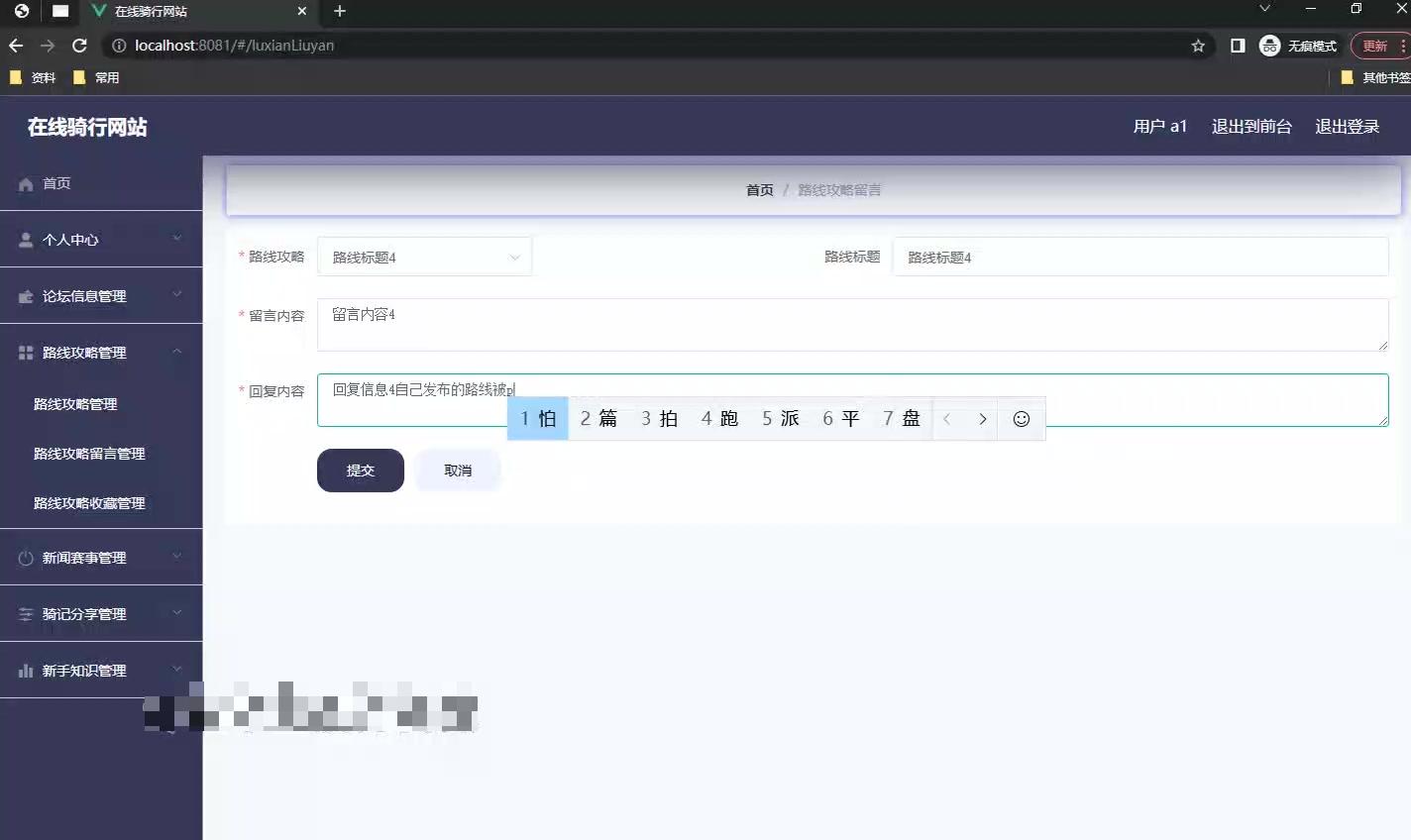Click the bookmark star in the address bar
This screenshot has height=840, width=1411.
point(1198,45)
